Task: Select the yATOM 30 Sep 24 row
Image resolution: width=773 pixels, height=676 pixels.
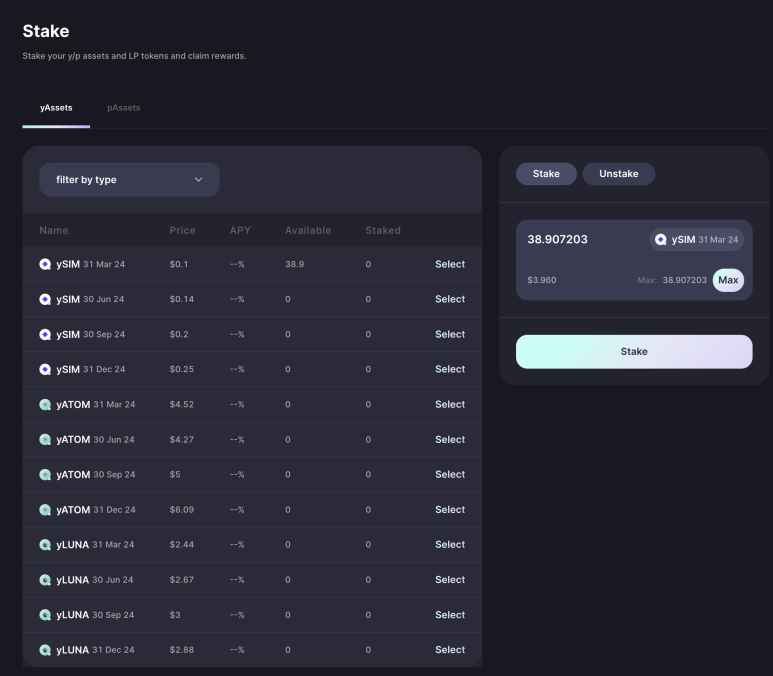Action: pos(450,474)
